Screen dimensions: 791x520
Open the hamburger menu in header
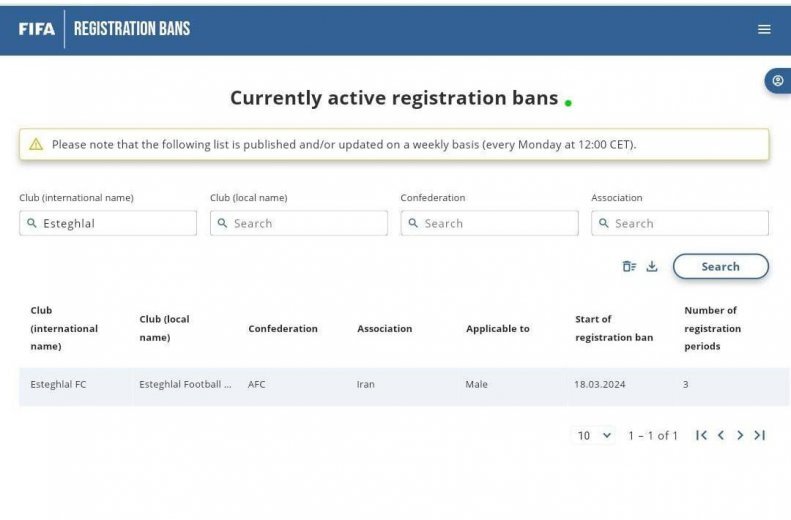point(764,29)
